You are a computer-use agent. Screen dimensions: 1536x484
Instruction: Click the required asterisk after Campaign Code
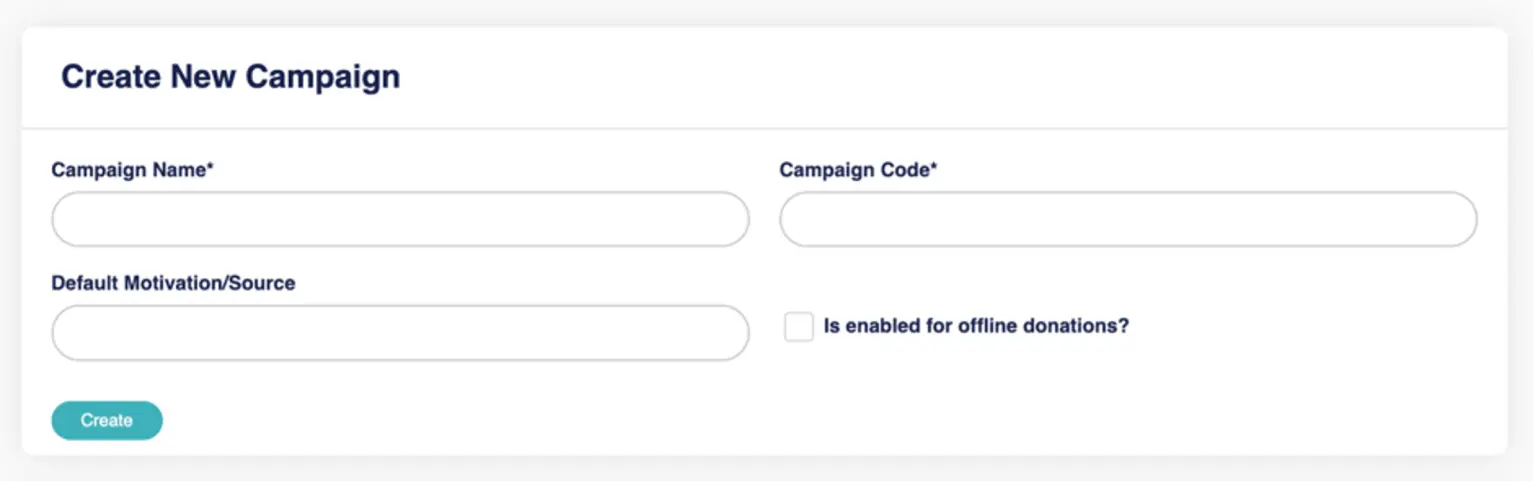(x=934, y=168)
